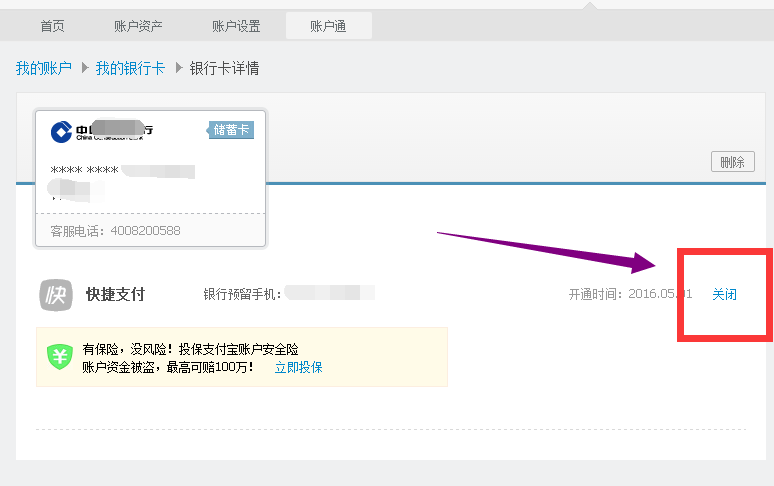
Task: Open the 首页 tab
Action: tap(52, 26)
